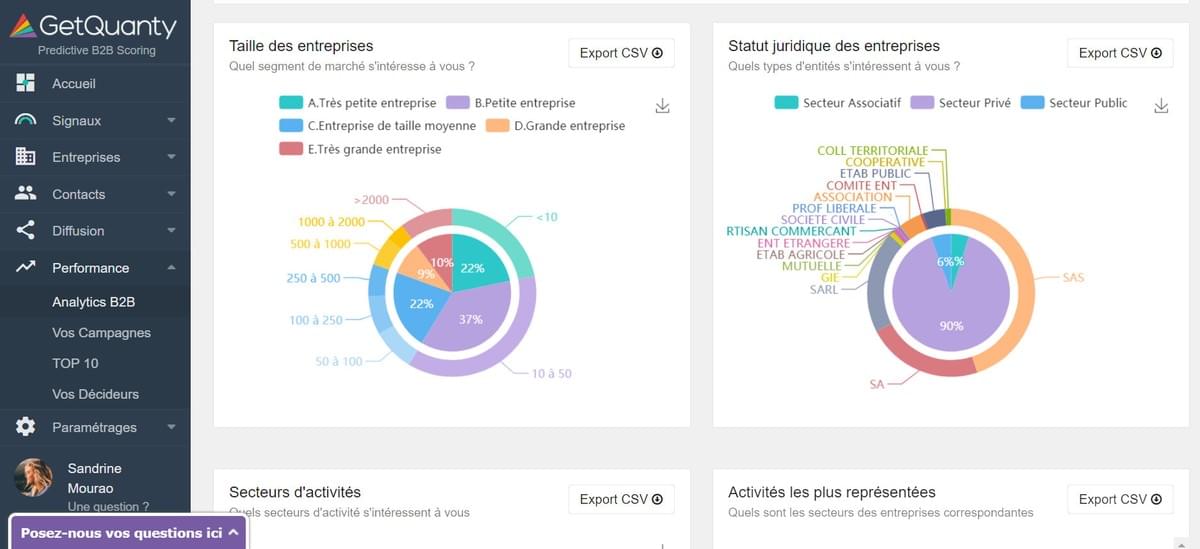The width and height of the screenshot is (1200, 549).
Task: Expand the Entreprises submenu arrow
Action: pyautogui.click(x=171, y=157)
